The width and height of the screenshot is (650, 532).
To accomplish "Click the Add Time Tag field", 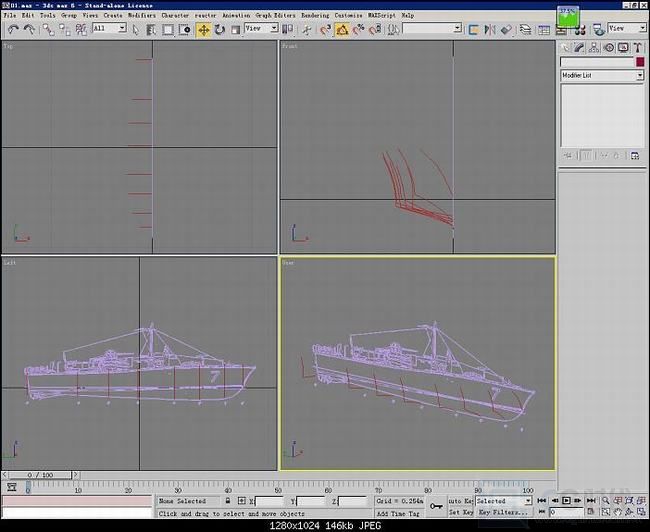I will point(398,513).
